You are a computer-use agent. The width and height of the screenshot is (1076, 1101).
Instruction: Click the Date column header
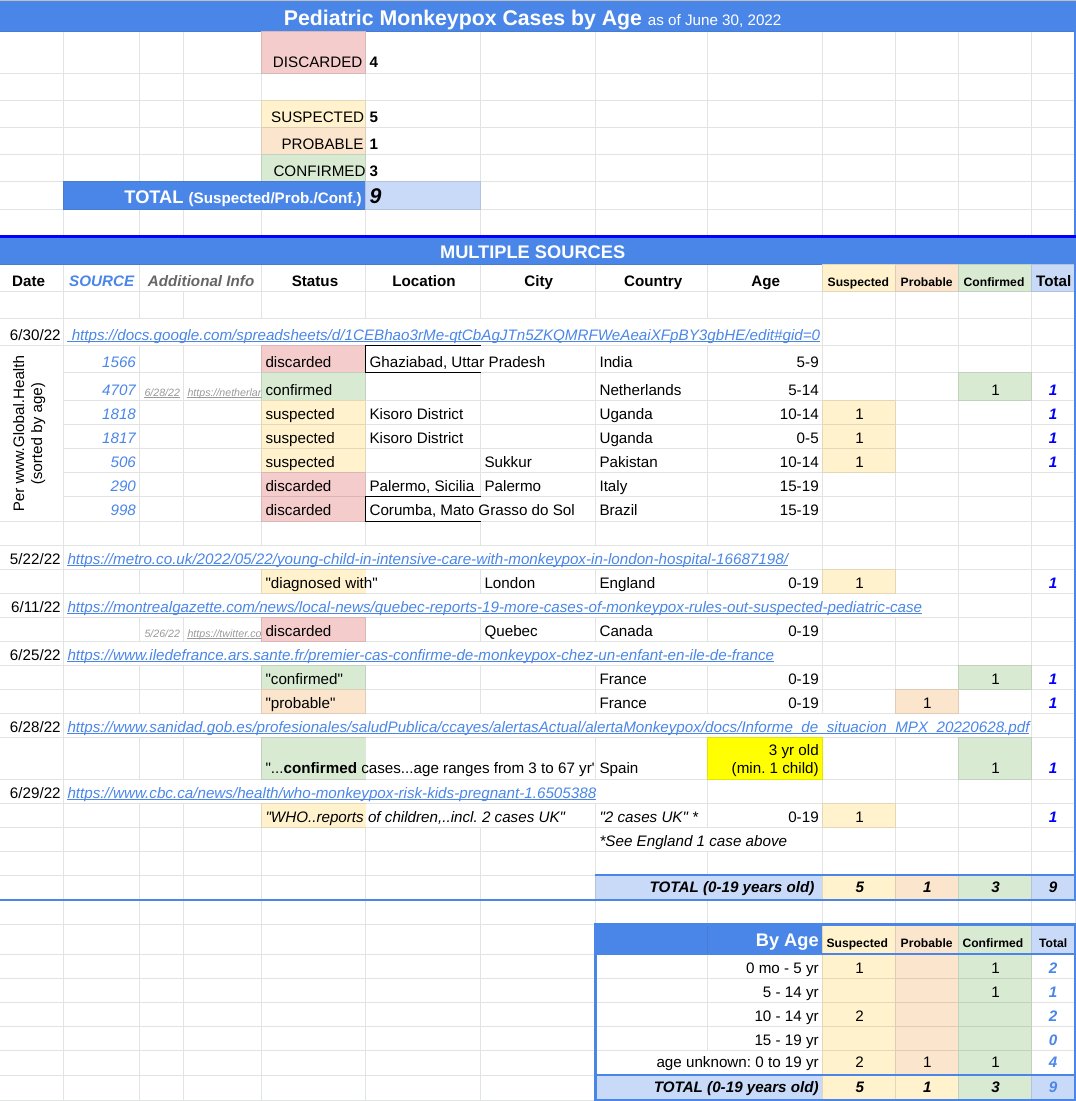coord(29,281)
